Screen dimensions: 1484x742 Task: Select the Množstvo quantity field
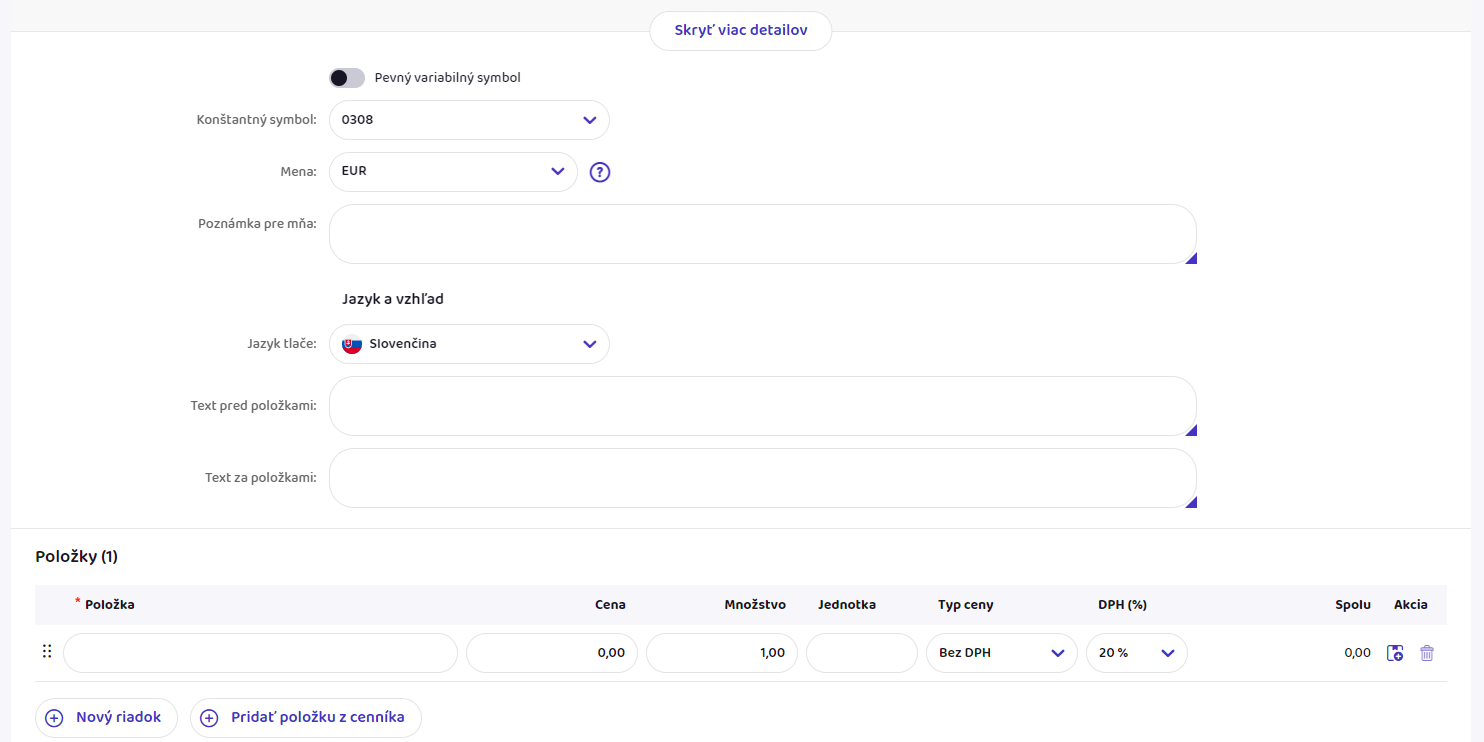[x=721, y=653]
